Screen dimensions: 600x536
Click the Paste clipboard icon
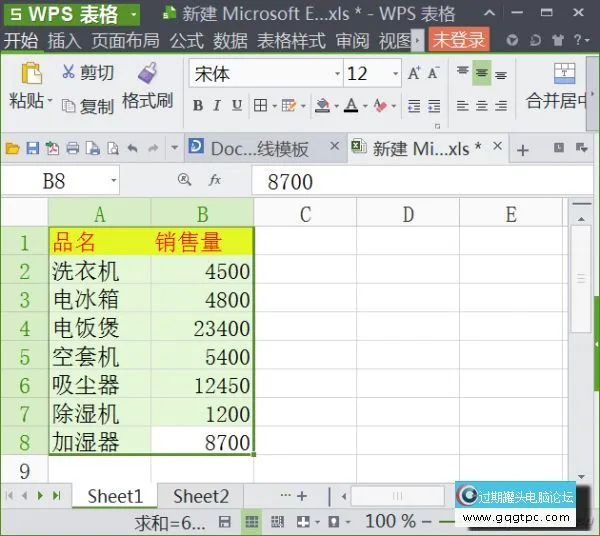[31, 73]
